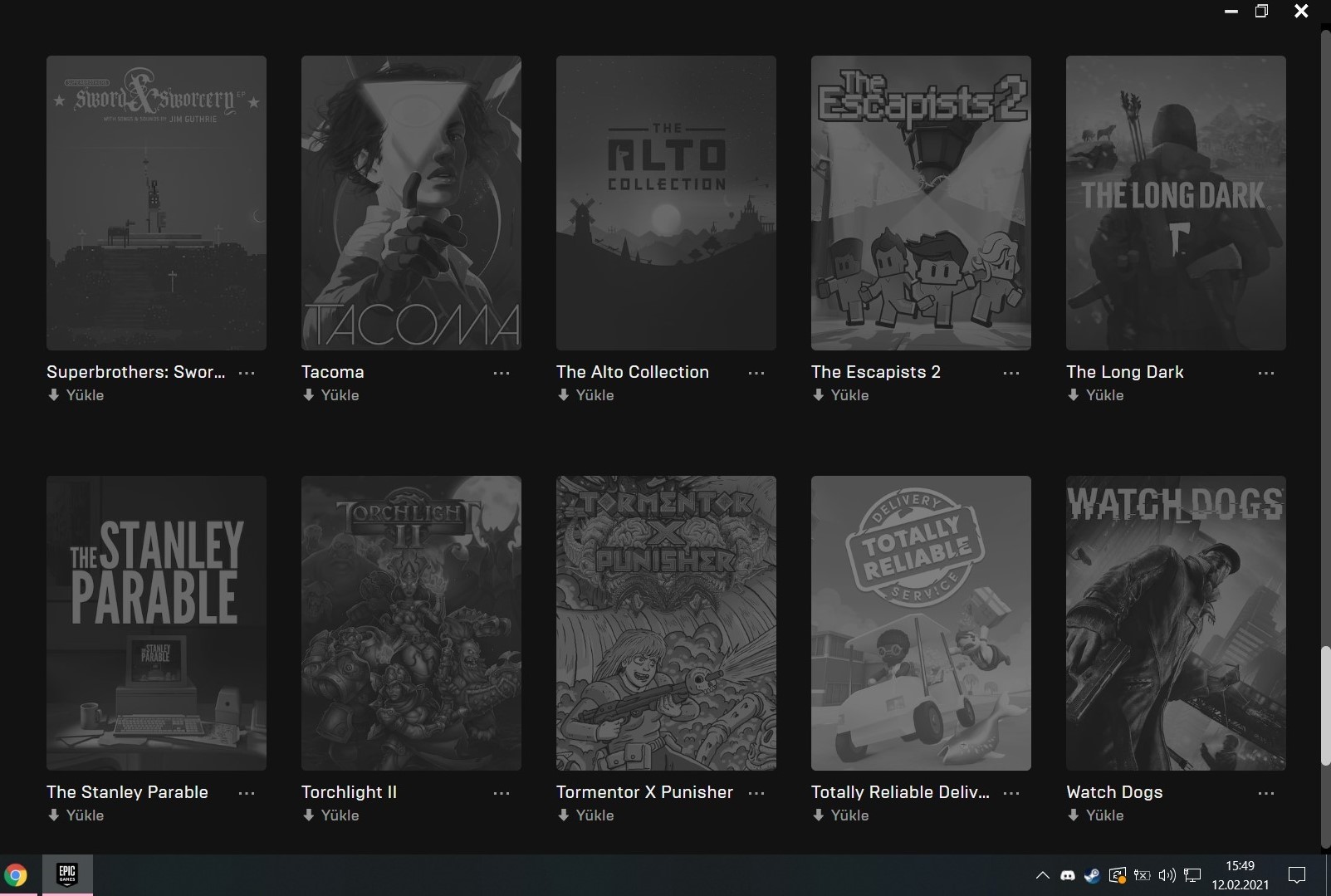Show options for Totally Reliable Delivery Service
1331x896 pixels.
1011,793
